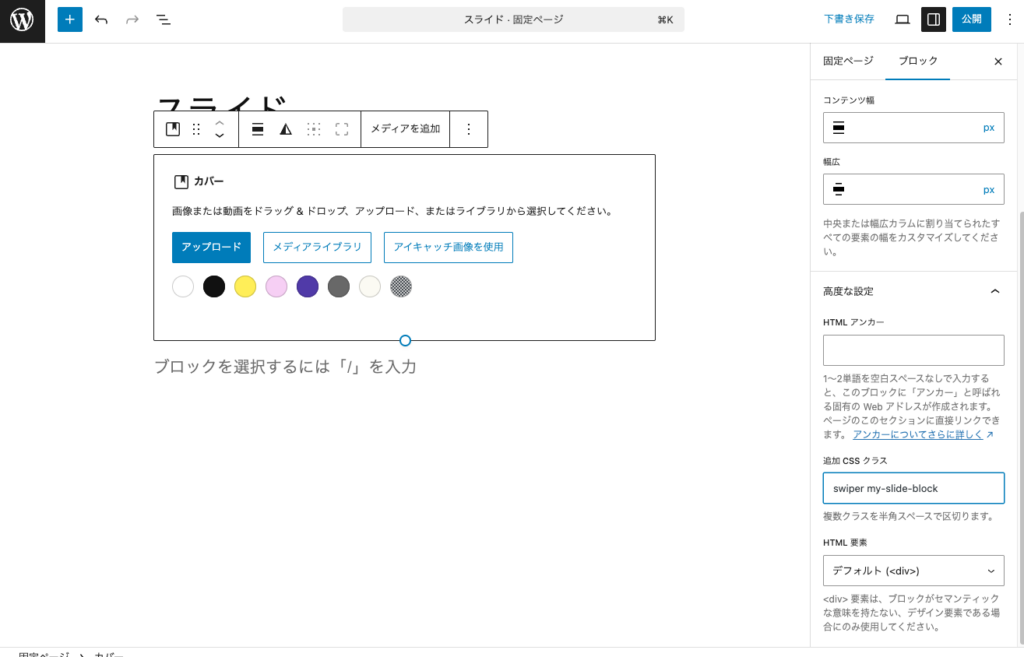Click the WordPress logo

21,19
